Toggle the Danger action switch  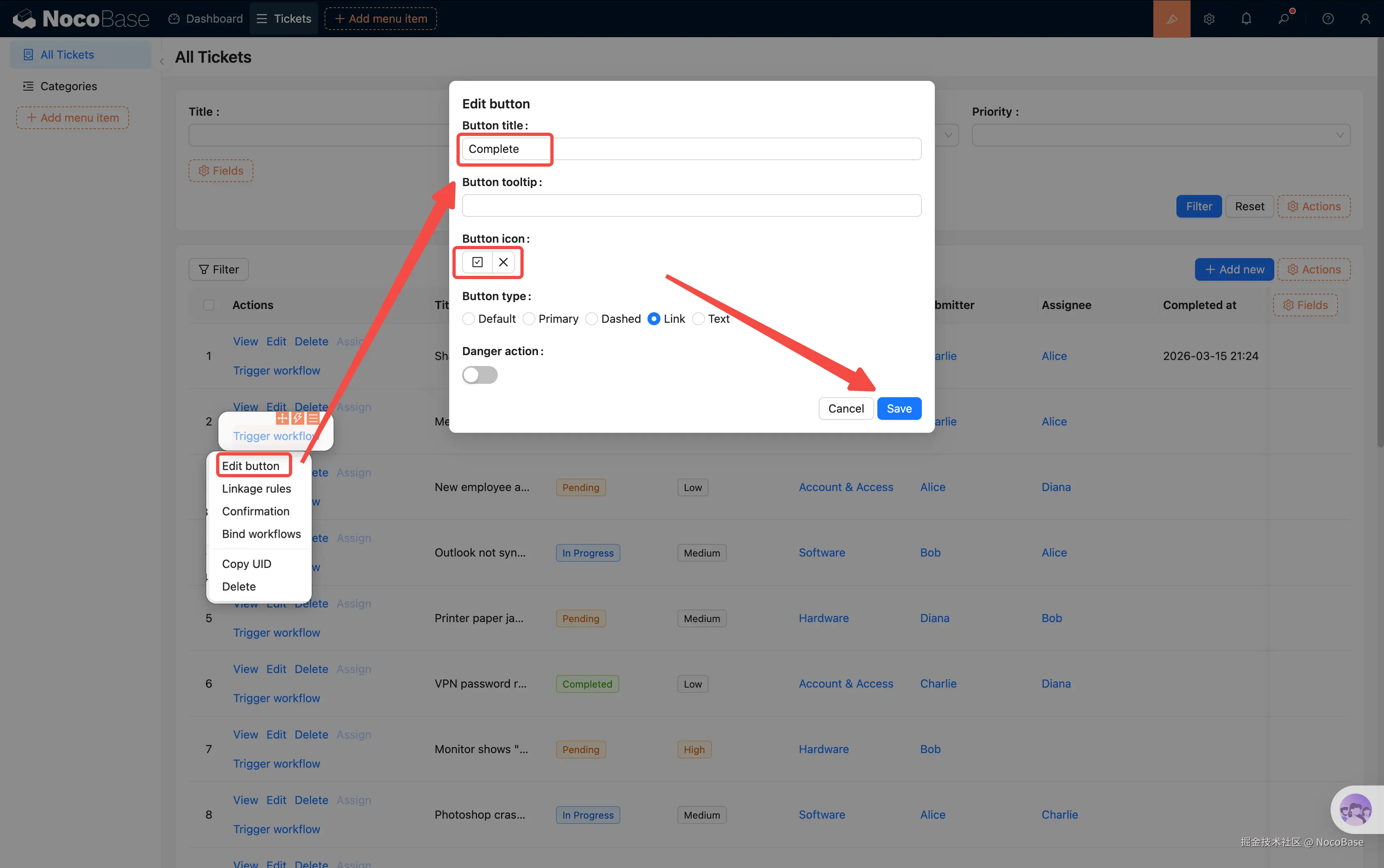[480, 375]
